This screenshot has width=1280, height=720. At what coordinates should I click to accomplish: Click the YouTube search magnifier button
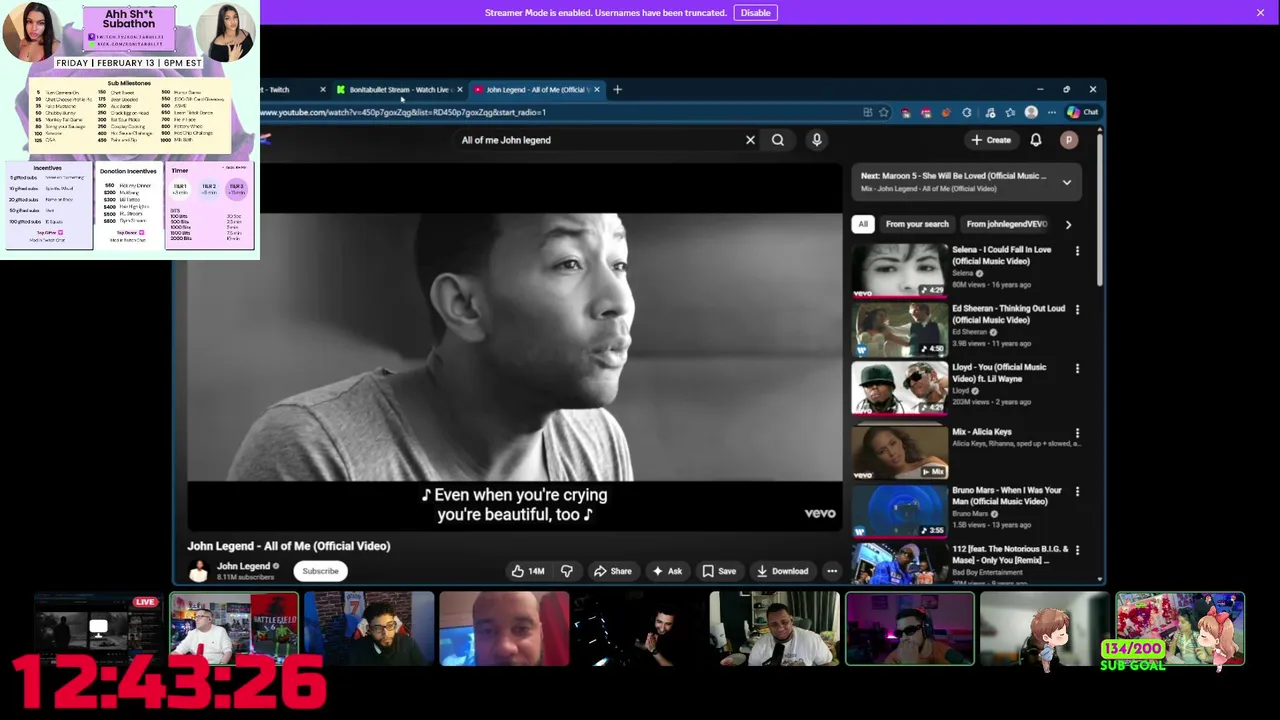[x=777, y=140]
